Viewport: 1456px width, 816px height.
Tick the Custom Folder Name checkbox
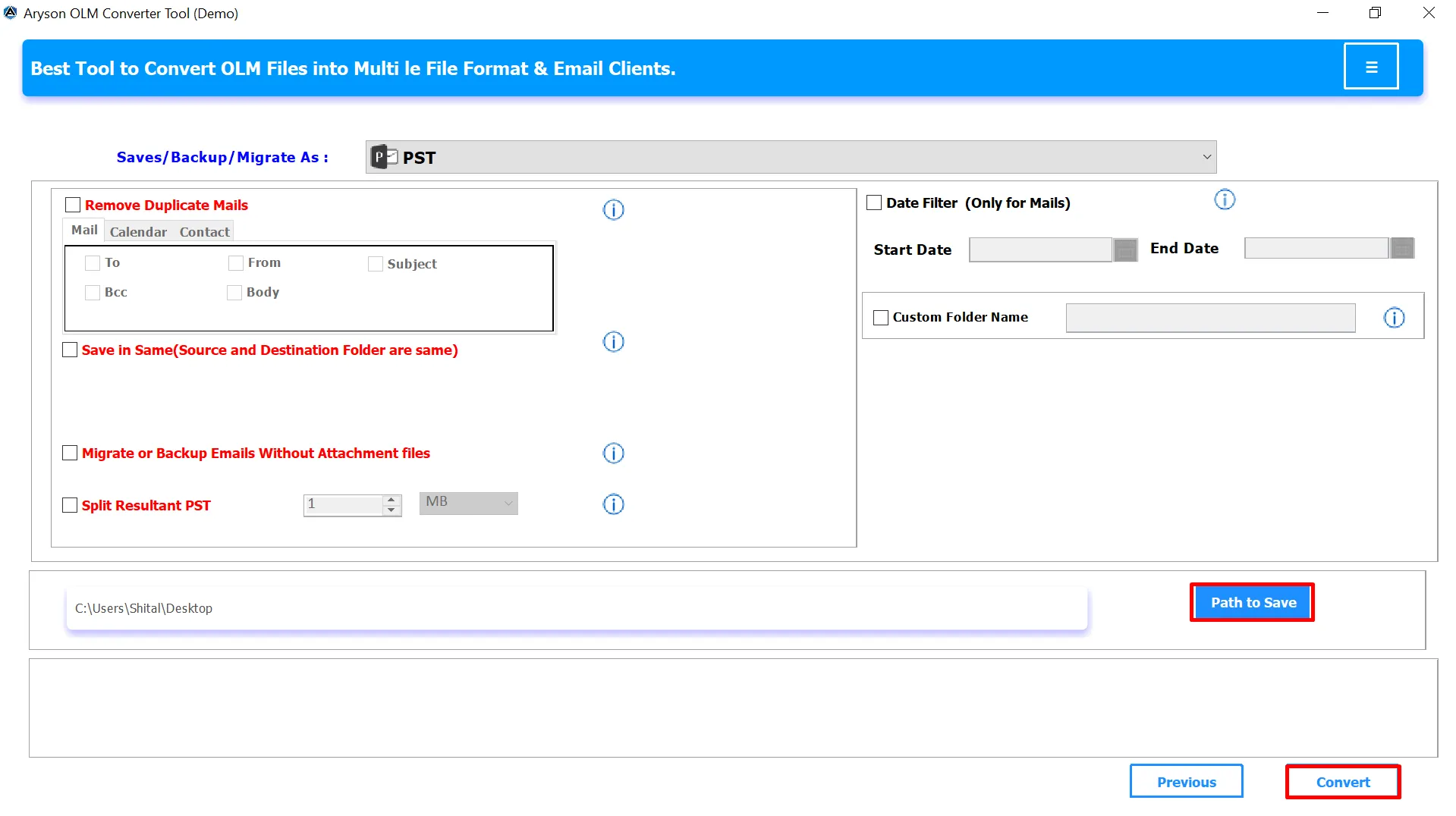click(881, 318)
